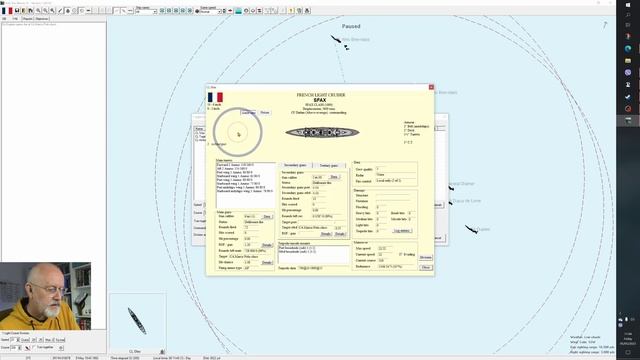The width and height of the screenshot is (640, 360).
Task: Select the diagonal line drawing tool
Action: pyautogui.click(x=60, y=11)
